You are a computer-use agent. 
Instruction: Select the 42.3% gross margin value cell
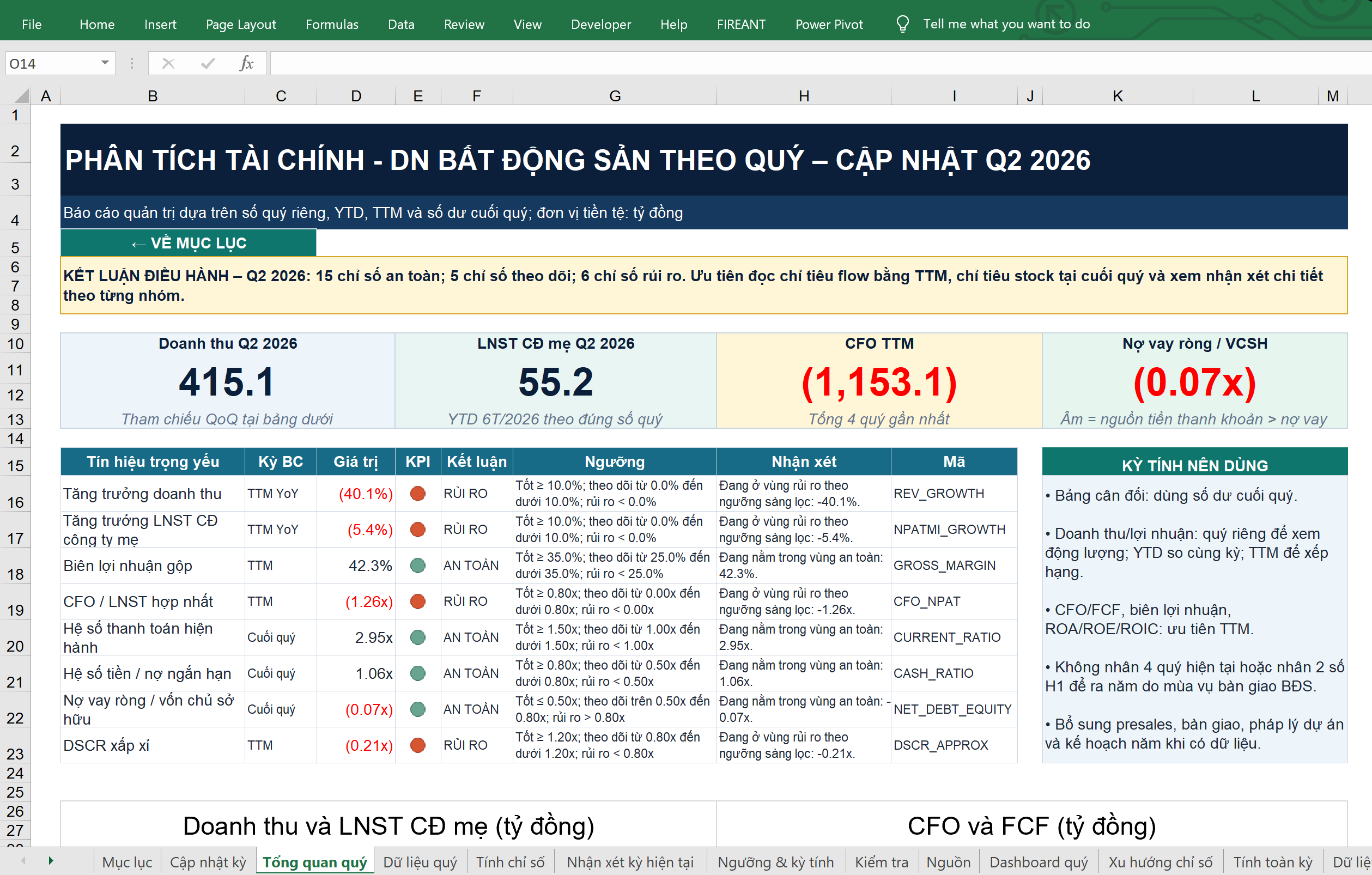tap(356, 565)
